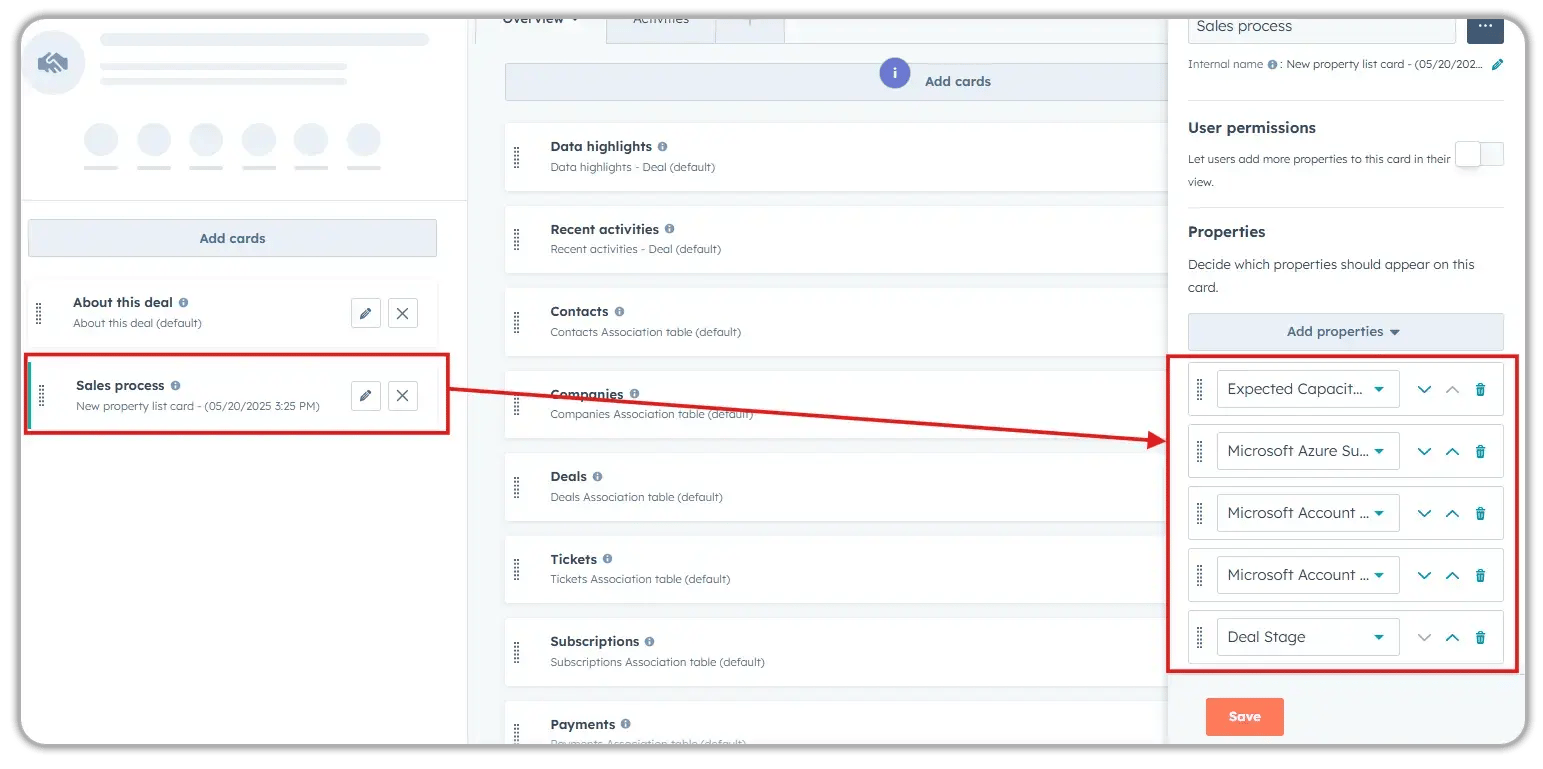This screenshot has width=1543, height=769.
Task: Click the Save button
Action: click(1244, 716)
